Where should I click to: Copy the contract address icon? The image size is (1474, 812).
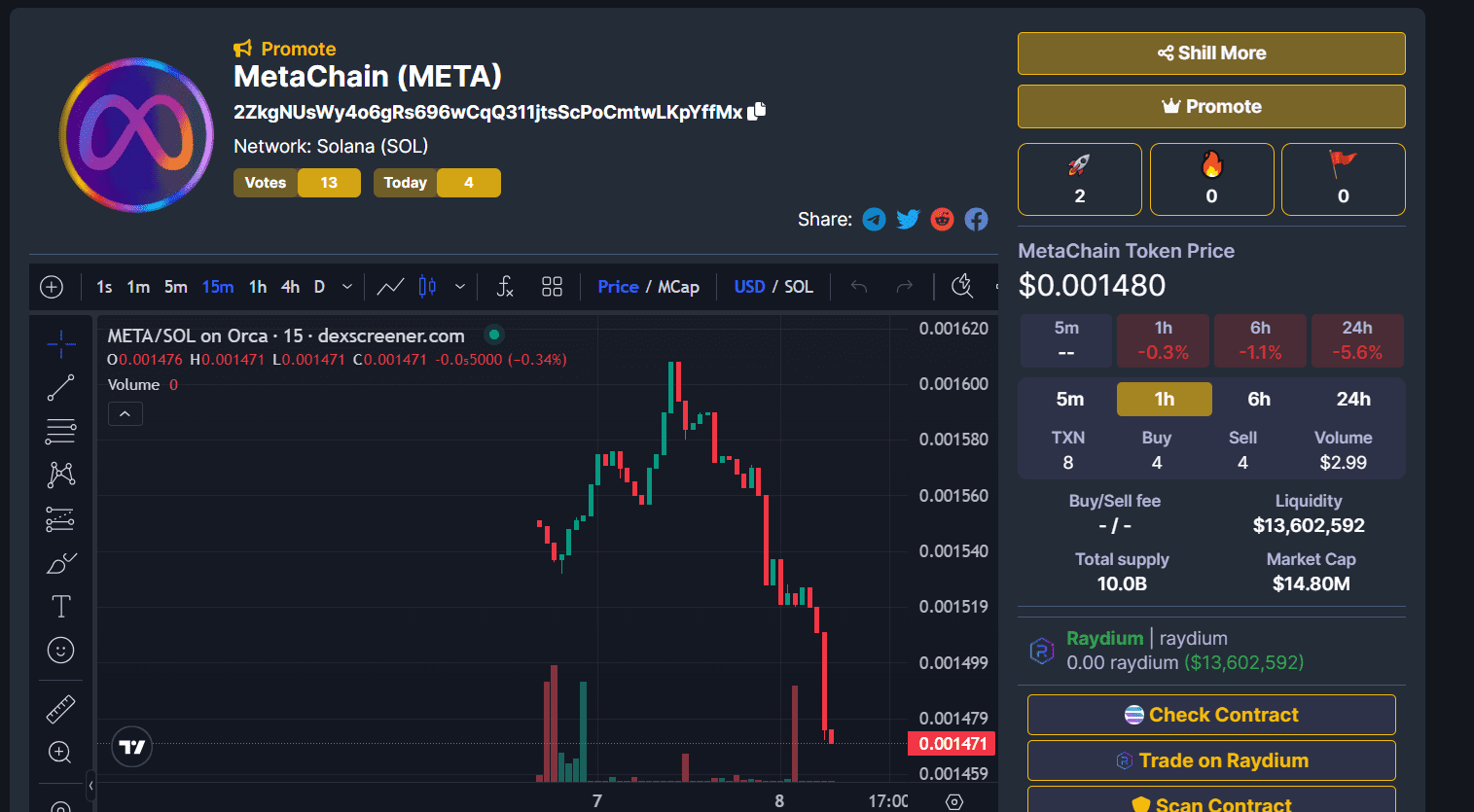pos(757,111)
